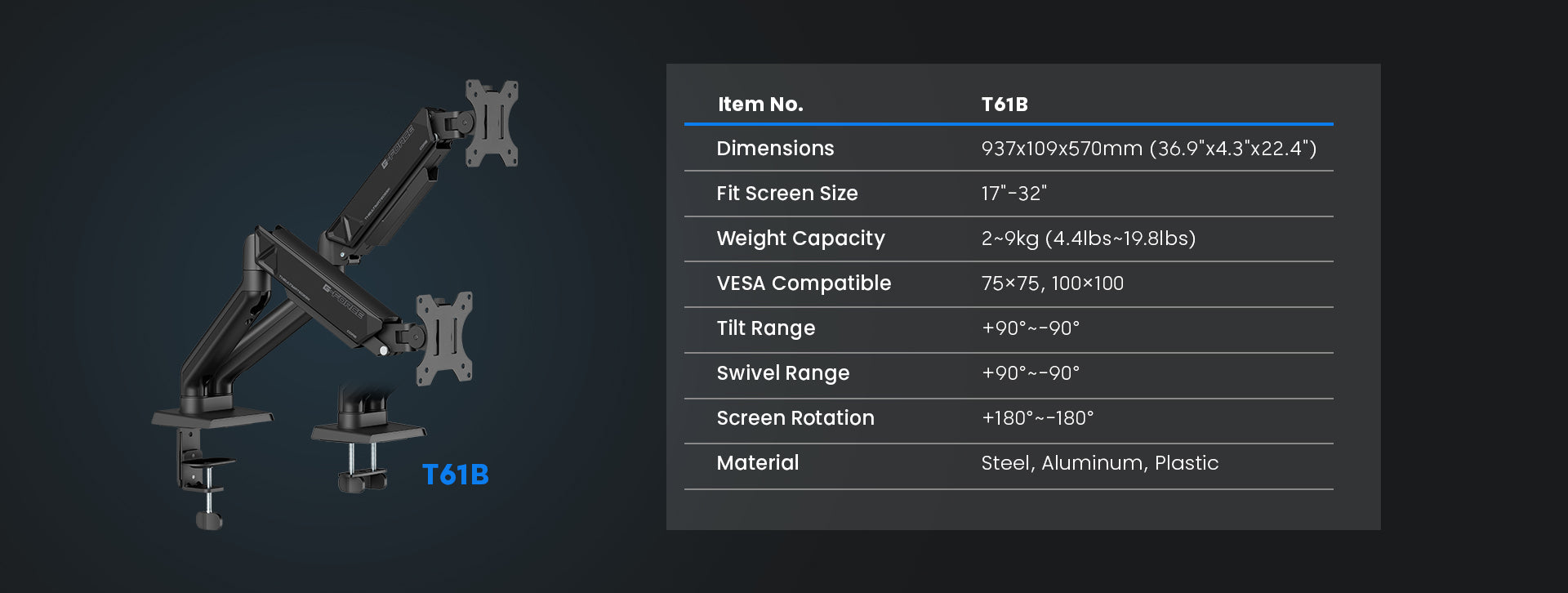Click the T61B value in table header
This screenshot has height=593, width=1568.
pos(1004,105)
